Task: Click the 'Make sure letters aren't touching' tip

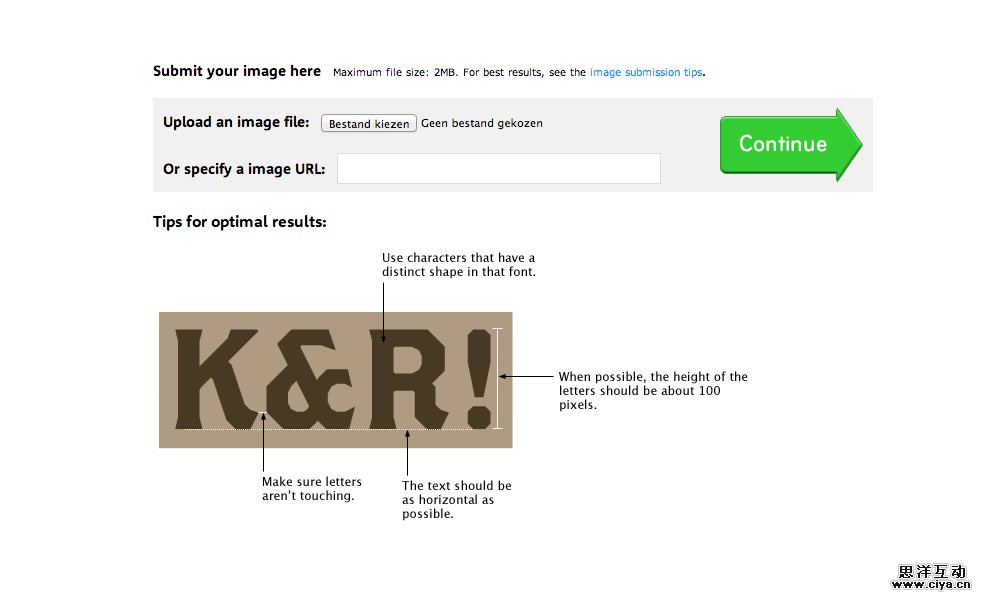Action: pyautogui.click(x=312, y=489)
